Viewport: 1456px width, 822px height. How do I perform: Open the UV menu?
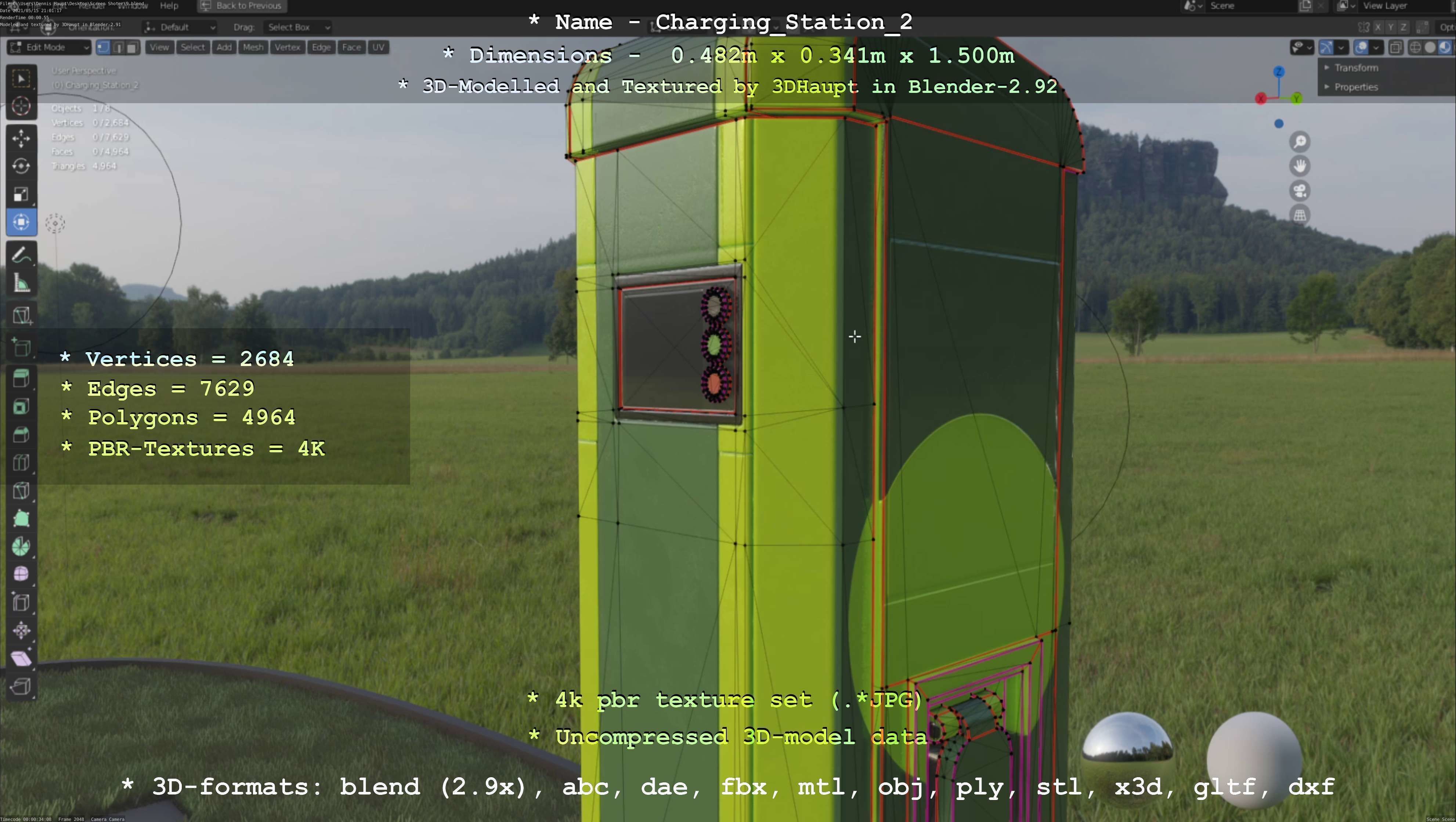click(x=378, y=47)
